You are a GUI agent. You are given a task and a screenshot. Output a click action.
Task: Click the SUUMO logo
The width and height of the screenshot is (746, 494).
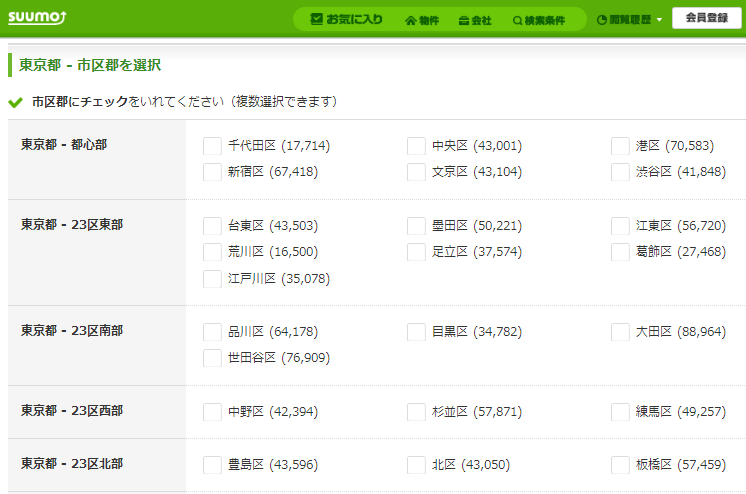38,17
